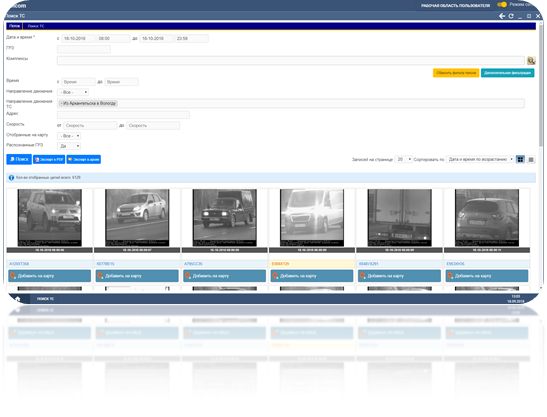Image resolution: width=547 pixels, height=417 pixels.
Task: Open the dark pickup photo thumbnail
Action: tap(225, 218)
